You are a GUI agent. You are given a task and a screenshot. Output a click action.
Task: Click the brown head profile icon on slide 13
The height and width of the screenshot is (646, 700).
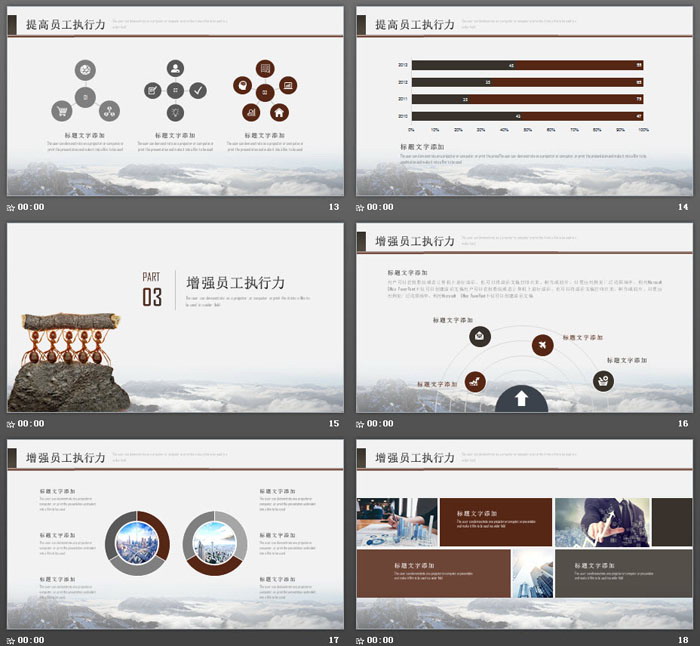pyautogui.click(x=243, y=86)
